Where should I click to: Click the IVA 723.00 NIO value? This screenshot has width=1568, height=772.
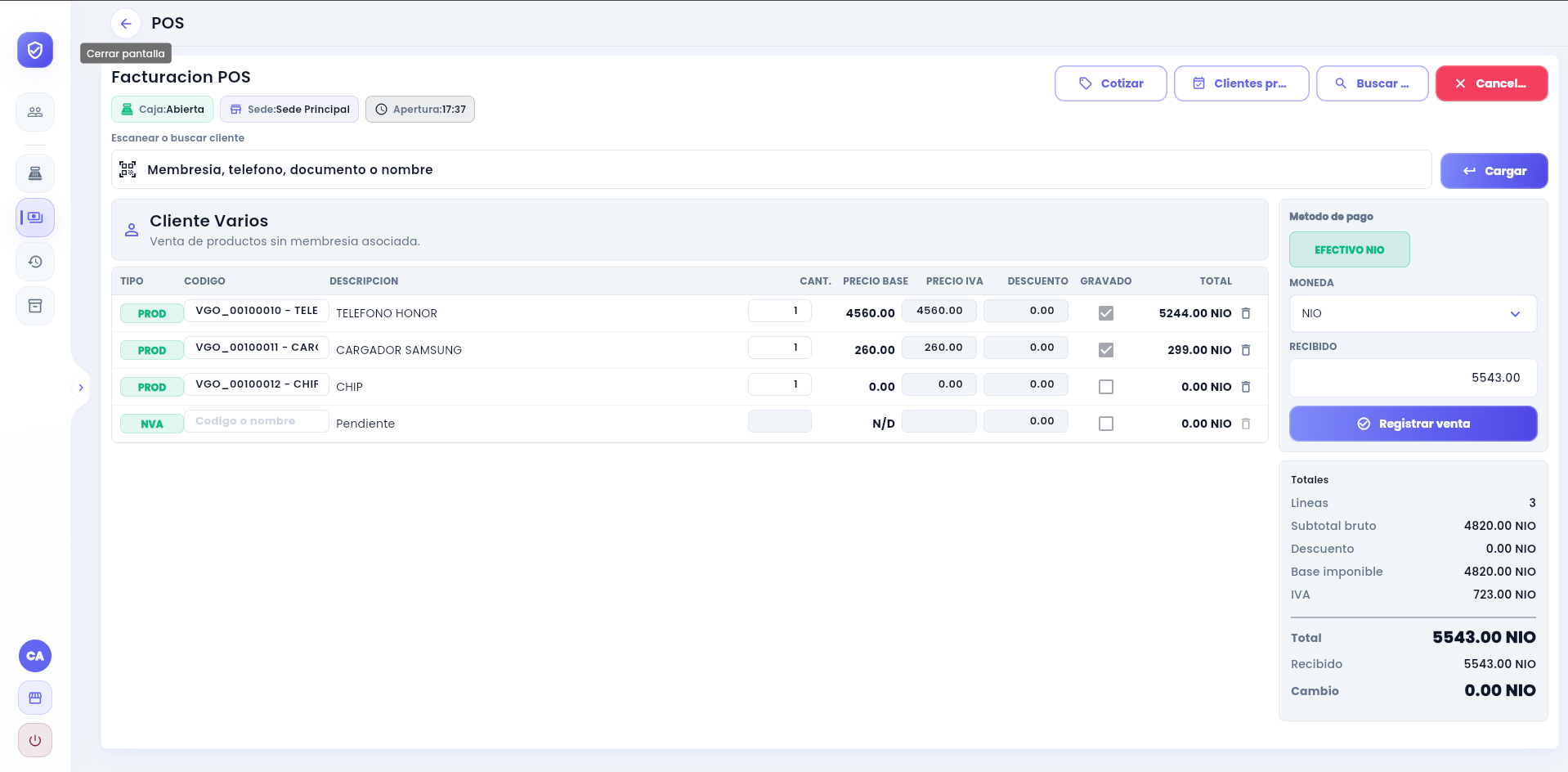point(1504,595)
